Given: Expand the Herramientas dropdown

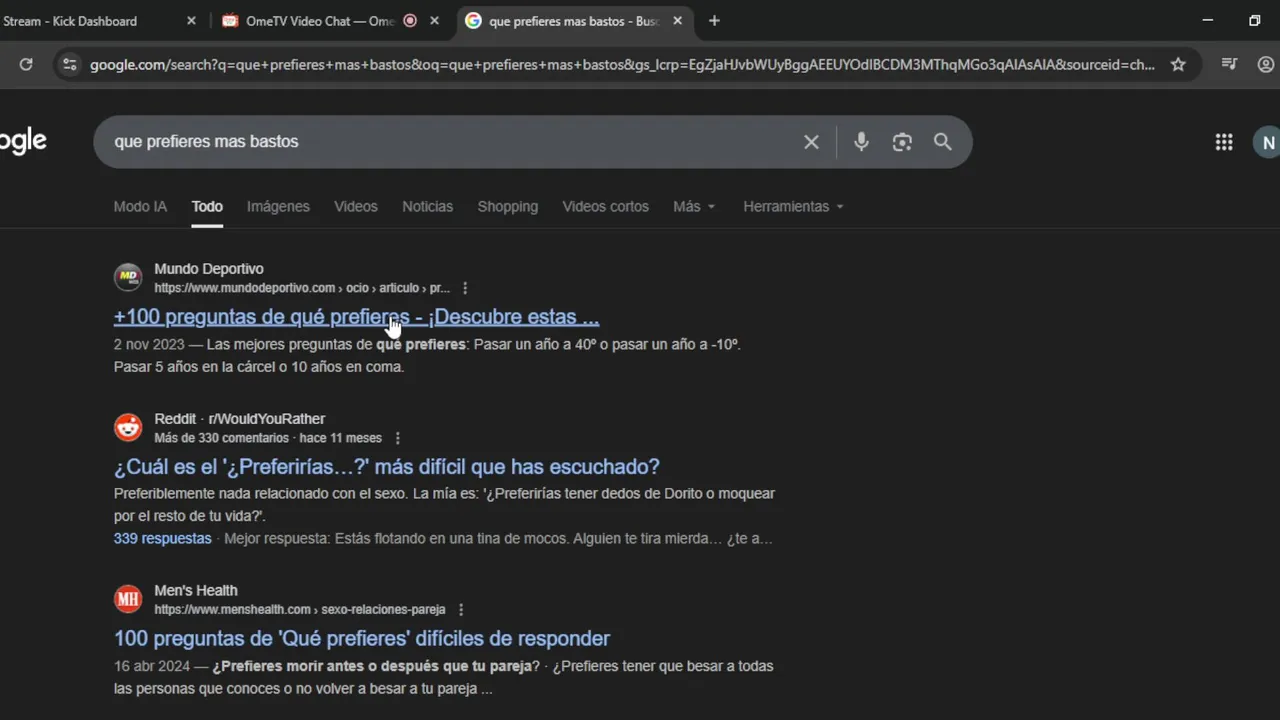Looking at the screenshot, I should (793, 206).
